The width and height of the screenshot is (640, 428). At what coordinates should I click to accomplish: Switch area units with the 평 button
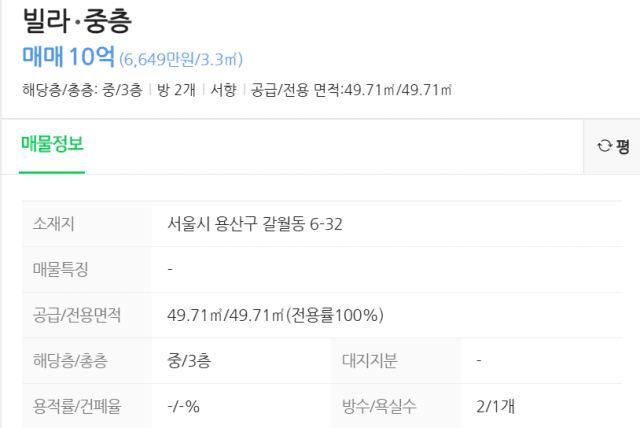[612, 147]
